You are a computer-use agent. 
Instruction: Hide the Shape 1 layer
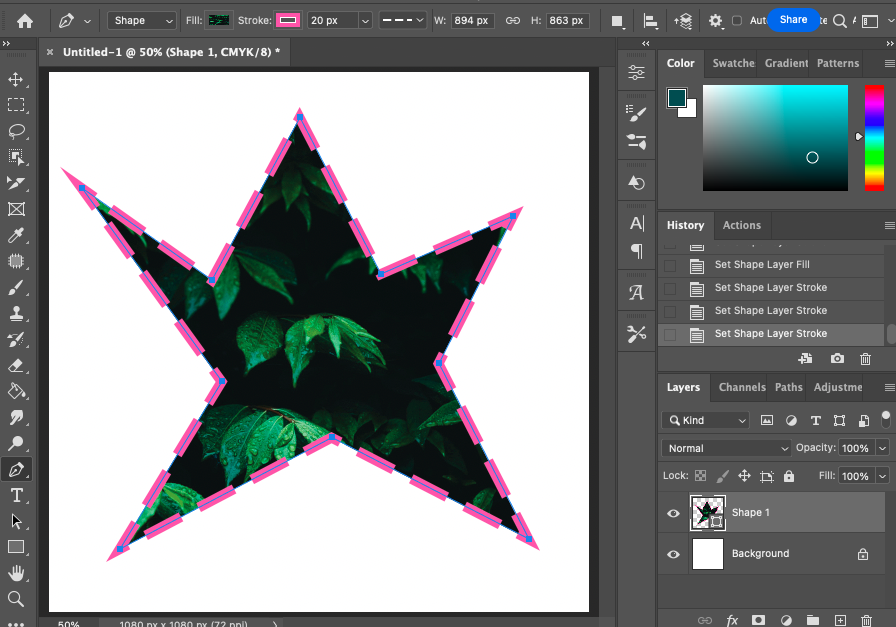pos(673,513)
